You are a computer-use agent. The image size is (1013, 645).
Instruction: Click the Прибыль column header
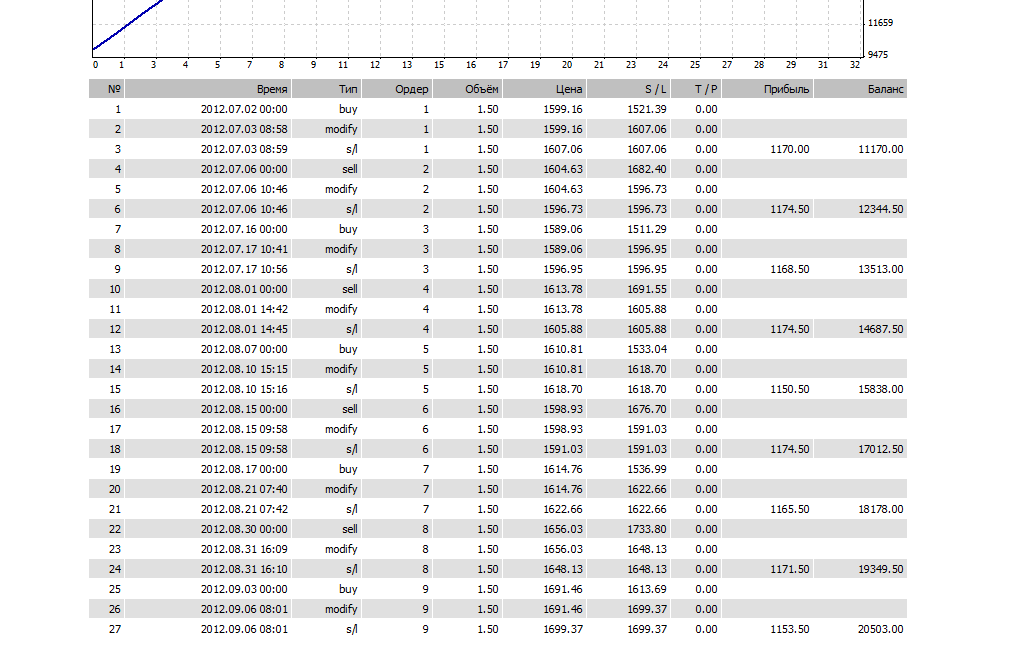[768, 89]
